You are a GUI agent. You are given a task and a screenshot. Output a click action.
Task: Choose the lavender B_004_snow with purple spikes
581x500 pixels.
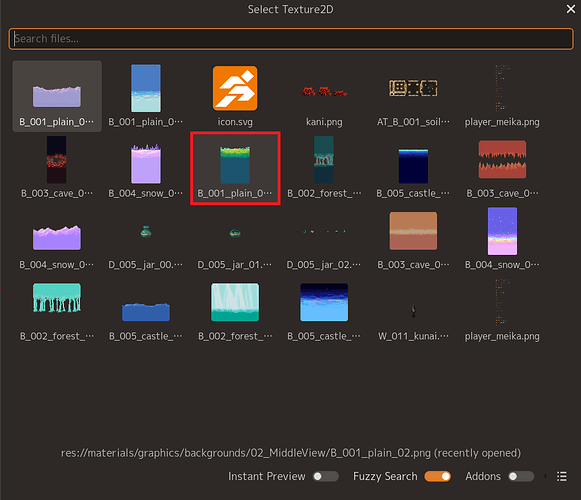[146, 168]
